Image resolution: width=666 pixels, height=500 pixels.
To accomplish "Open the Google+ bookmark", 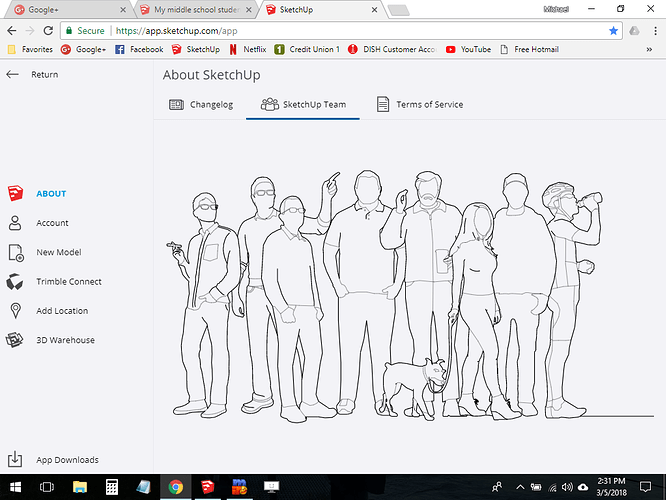I will (x=83, y=49).
